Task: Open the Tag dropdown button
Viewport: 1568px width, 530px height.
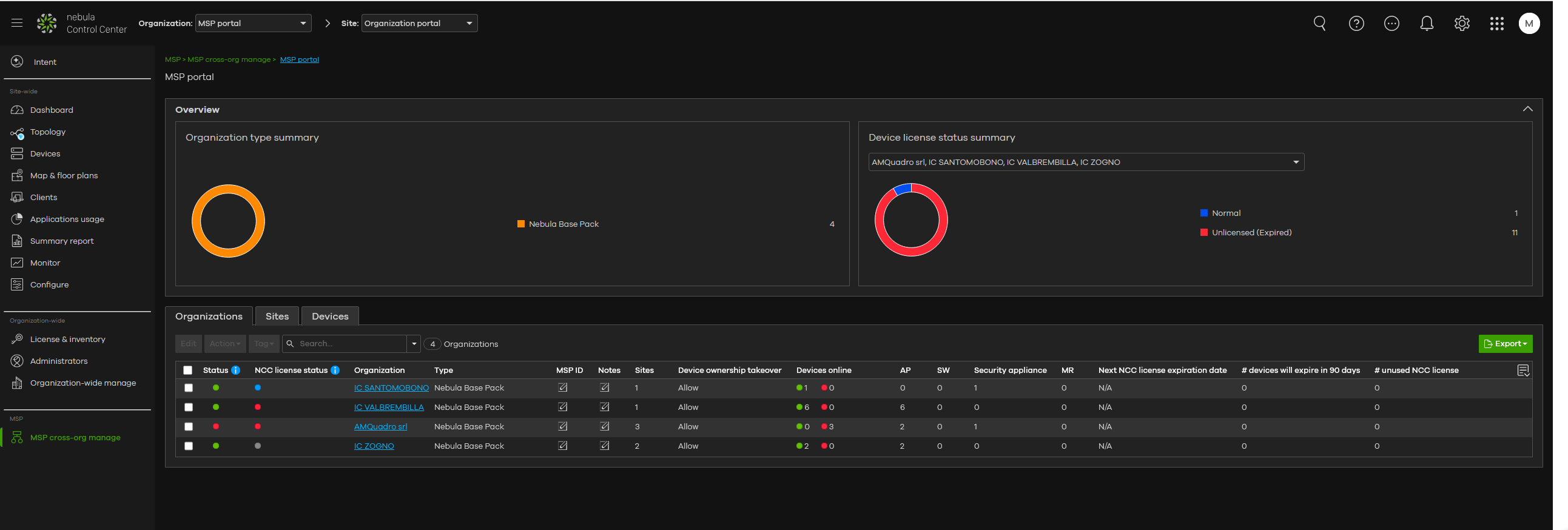Action: point(264,344)
